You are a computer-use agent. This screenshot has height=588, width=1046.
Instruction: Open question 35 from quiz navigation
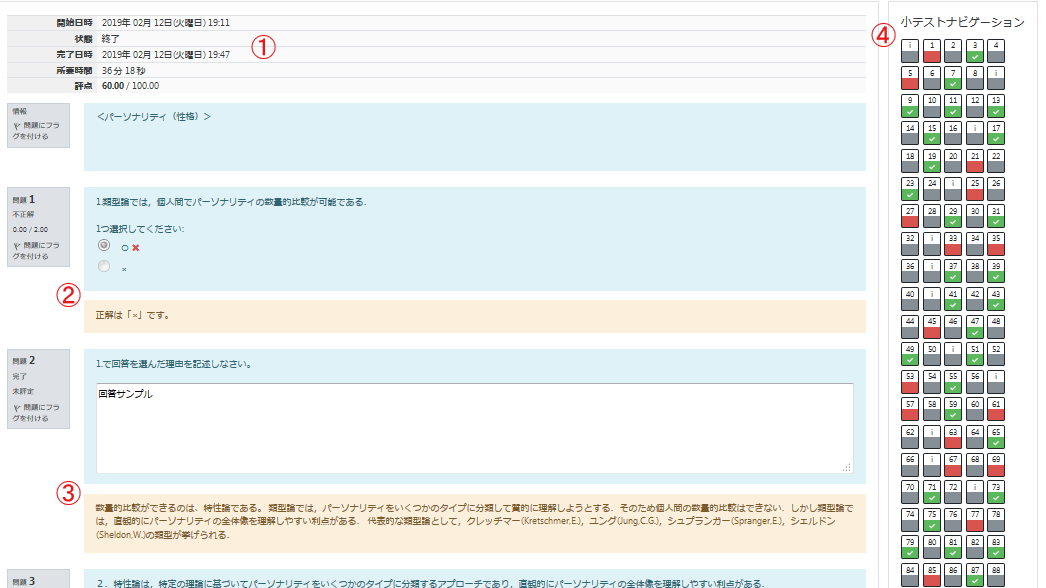coord(996,244)
